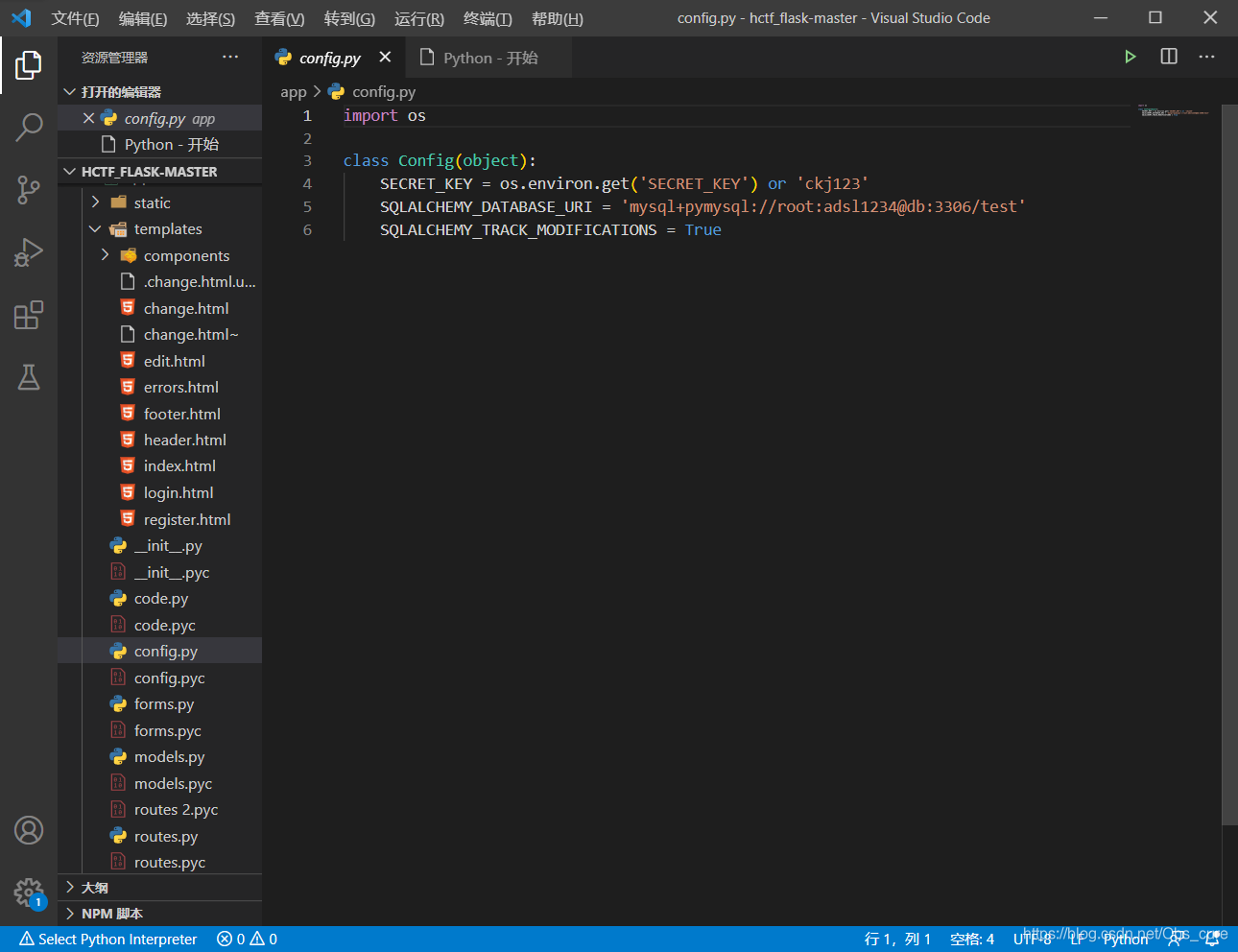Open the Search view in activity bar
This screenshot has width=1238, height=952.
point(29,127)
